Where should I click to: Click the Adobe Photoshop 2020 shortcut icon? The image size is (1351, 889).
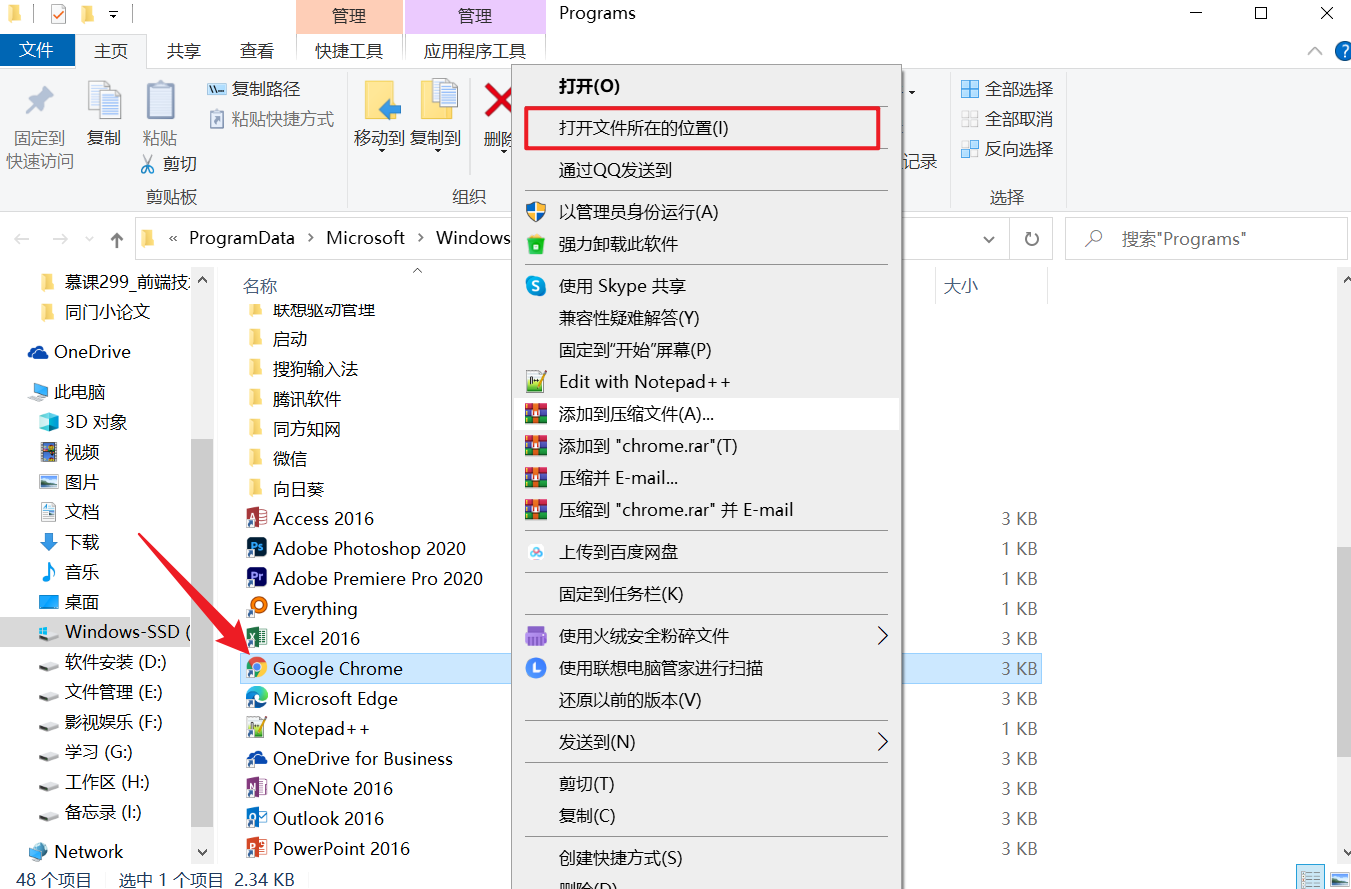(x=257, y=548)
